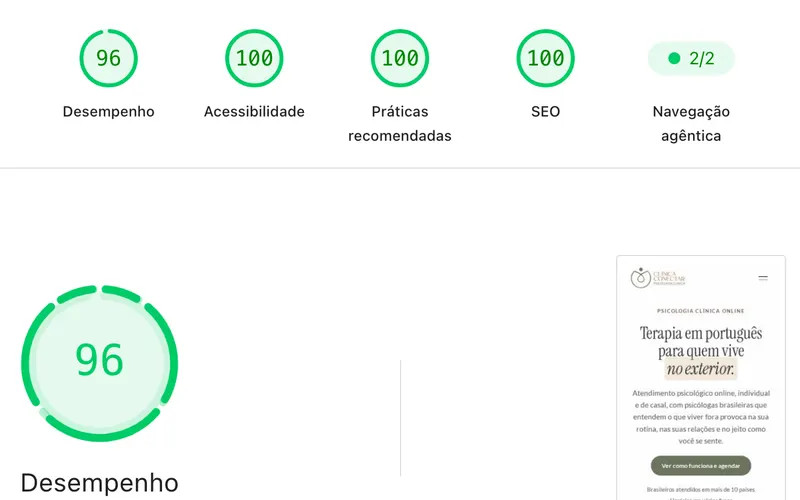Click Ver como funciona e agendar button
The height and width of the screenshot is (500, 800).
tap(701, 465)
